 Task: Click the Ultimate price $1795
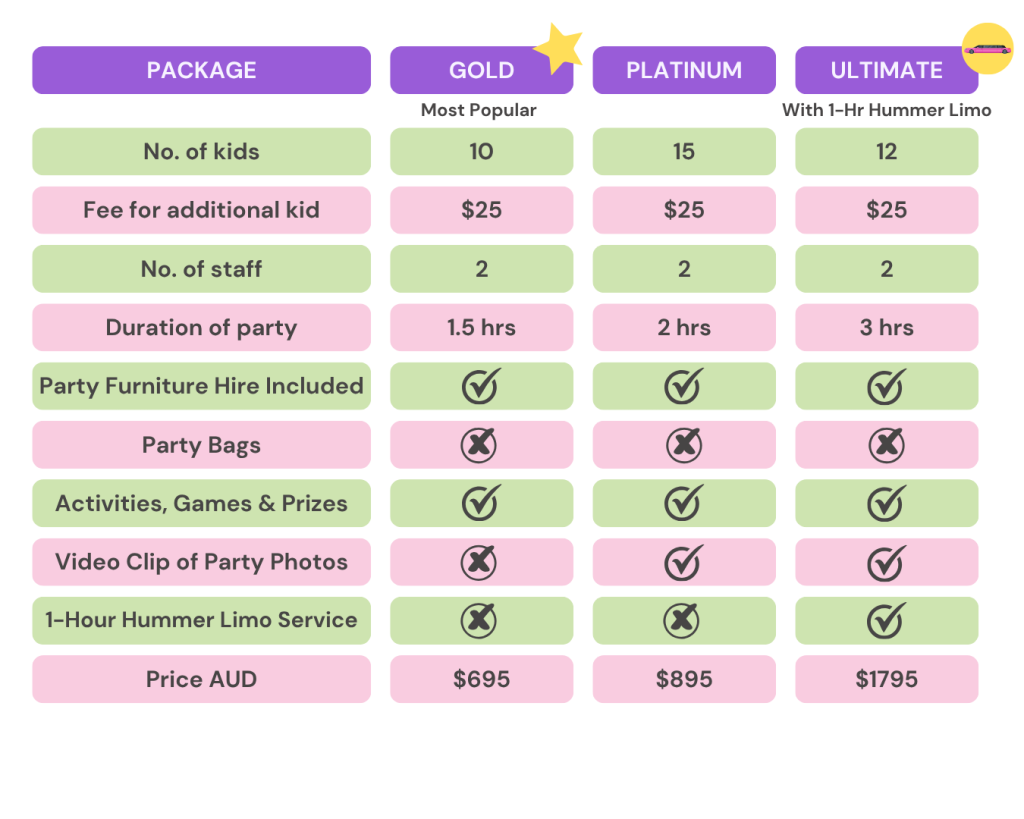point(886,679)
